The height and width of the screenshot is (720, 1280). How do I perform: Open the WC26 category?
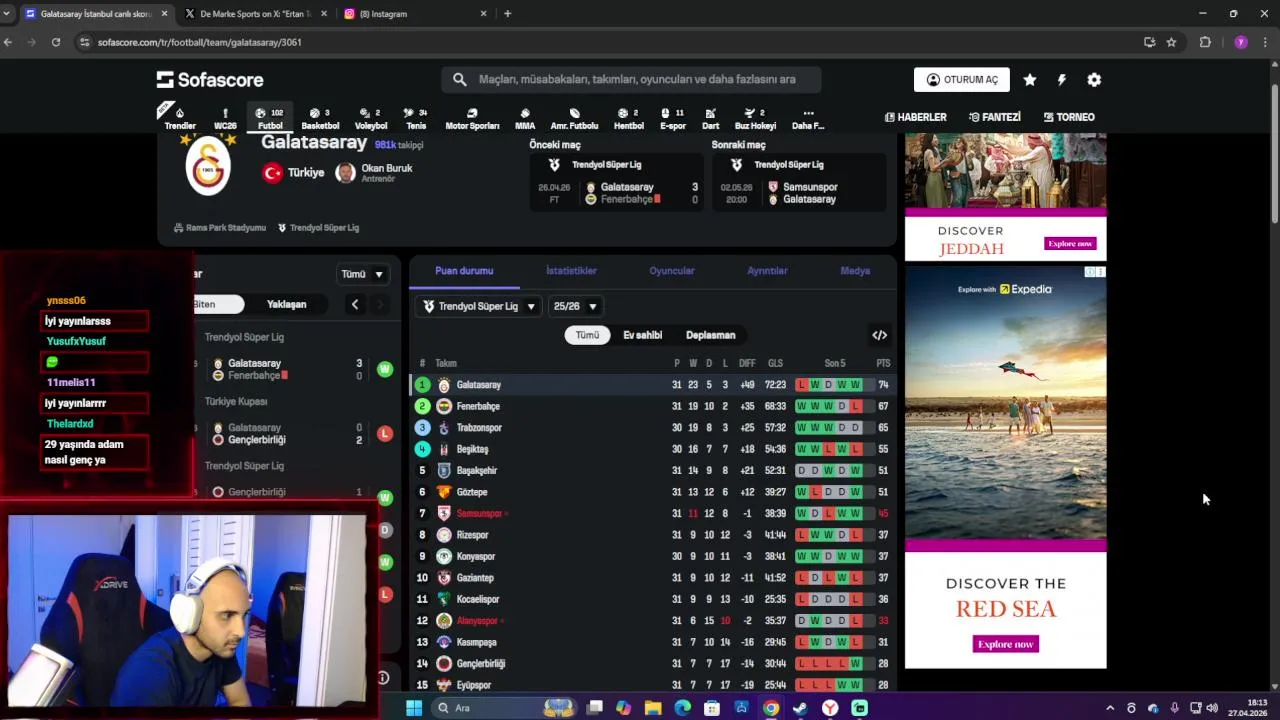click(225, 118)
